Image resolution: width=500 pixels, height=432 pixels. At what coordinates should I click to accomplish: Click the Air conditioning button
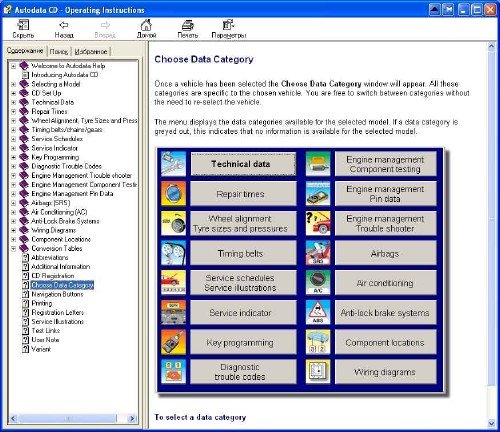click(x=385, y=283)
